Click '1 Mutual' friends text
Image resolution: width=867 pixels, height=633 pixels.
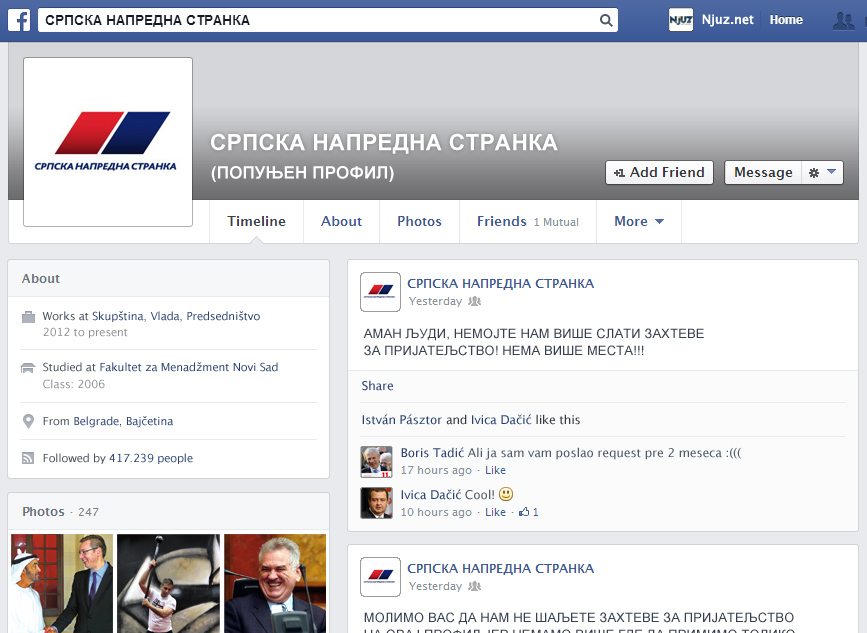click(556, 222)
